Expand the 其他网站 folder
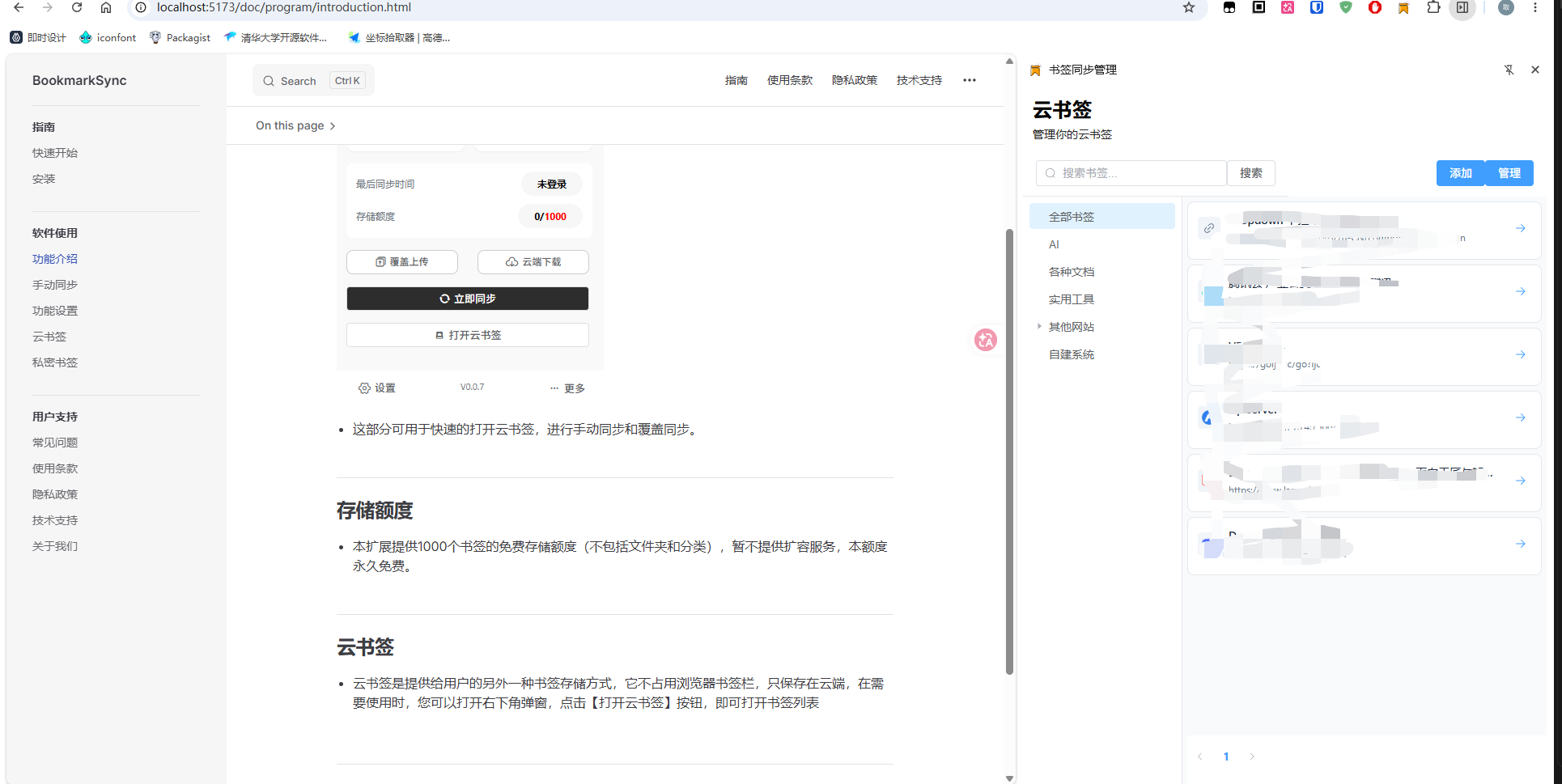 [1039, 326]
